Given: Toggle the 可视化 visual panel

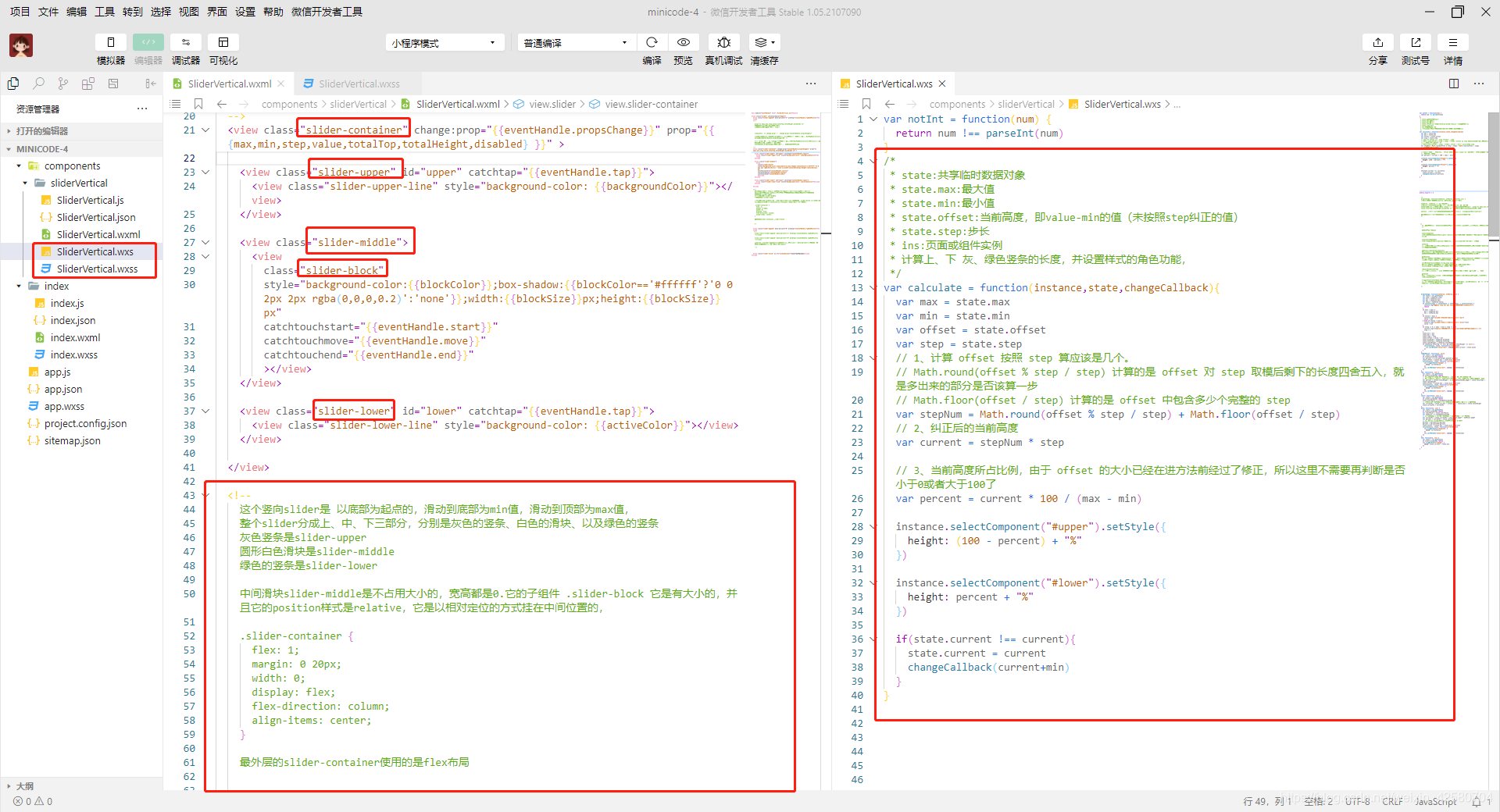Looking at the screenshot, I should 223,42.
